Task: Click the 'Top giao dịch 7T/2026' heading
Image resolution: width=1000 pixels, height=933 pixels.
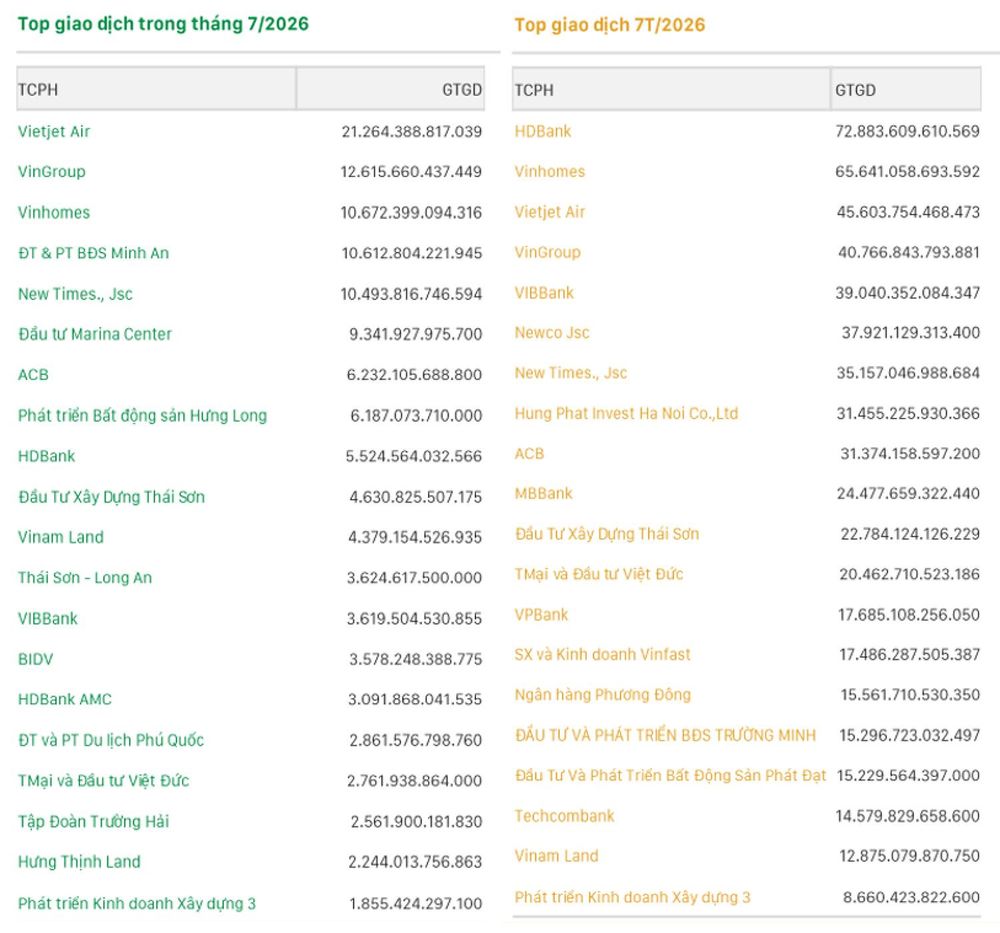Action: click(x=610, y=25)
